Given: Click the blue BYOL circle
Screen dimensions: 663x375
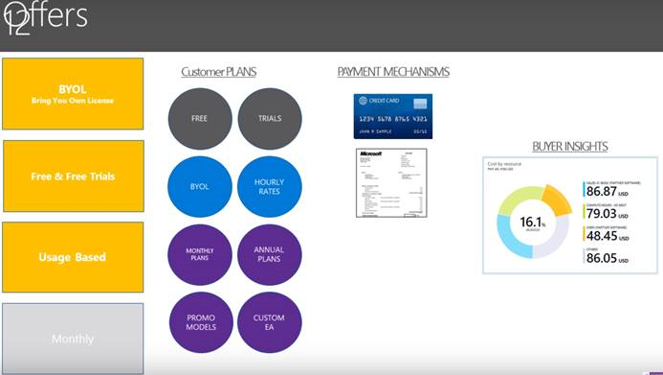Looking at the screenshot, I should click(200, 187).
